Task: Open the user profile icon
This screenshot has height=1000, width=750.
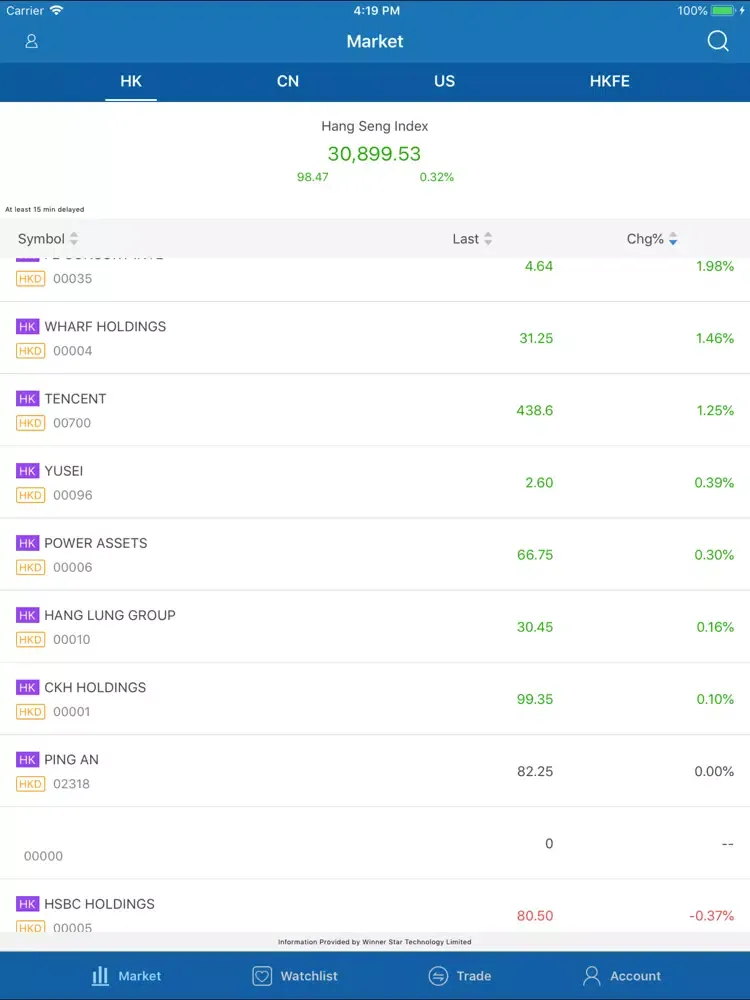Action: click(31, 41)
